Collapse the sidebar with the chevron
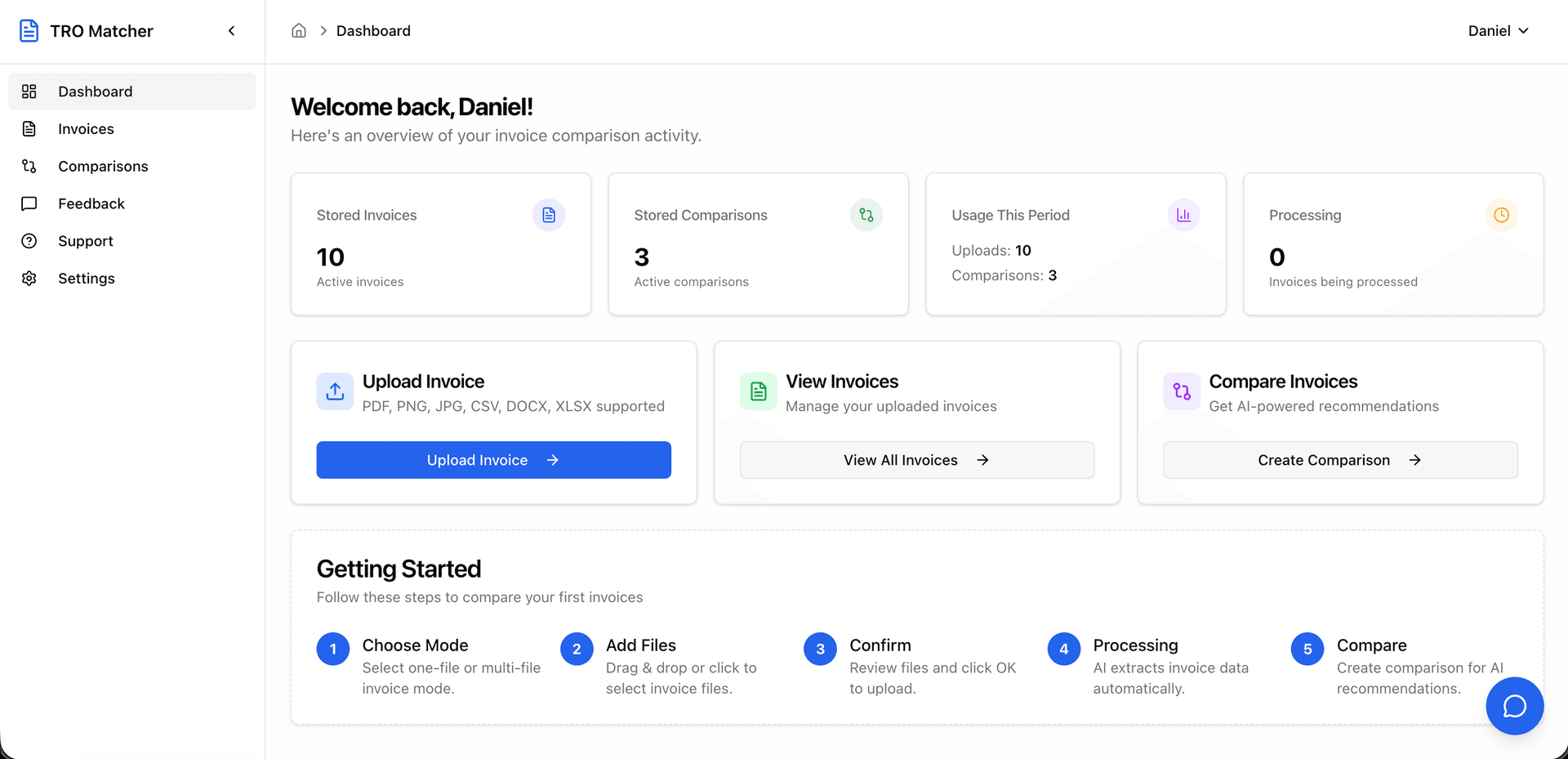1568x759 pixels. click(x=231, y=30)
